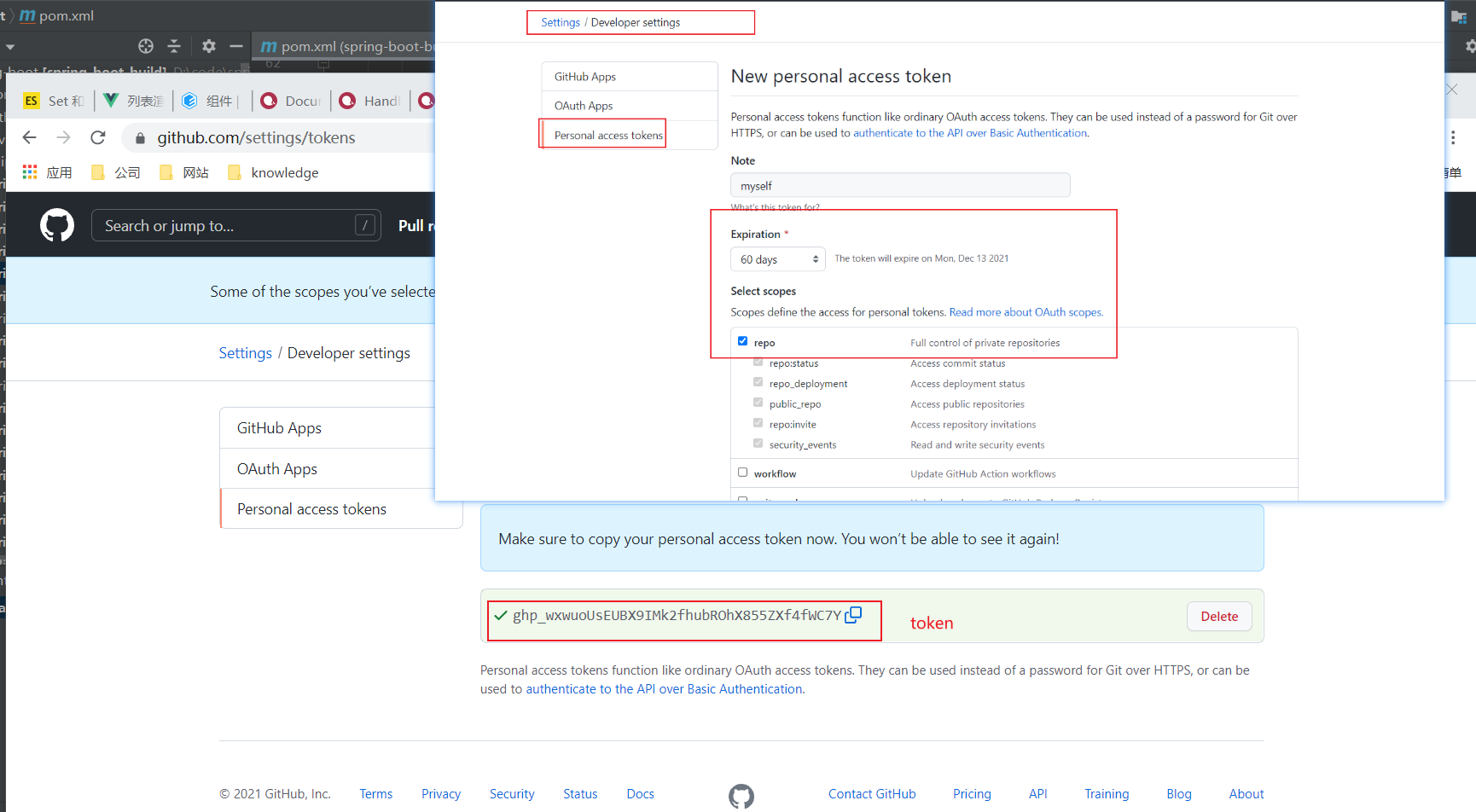Open the Contact GitHub footer link

pyautogui.click(x=872, y=794)
